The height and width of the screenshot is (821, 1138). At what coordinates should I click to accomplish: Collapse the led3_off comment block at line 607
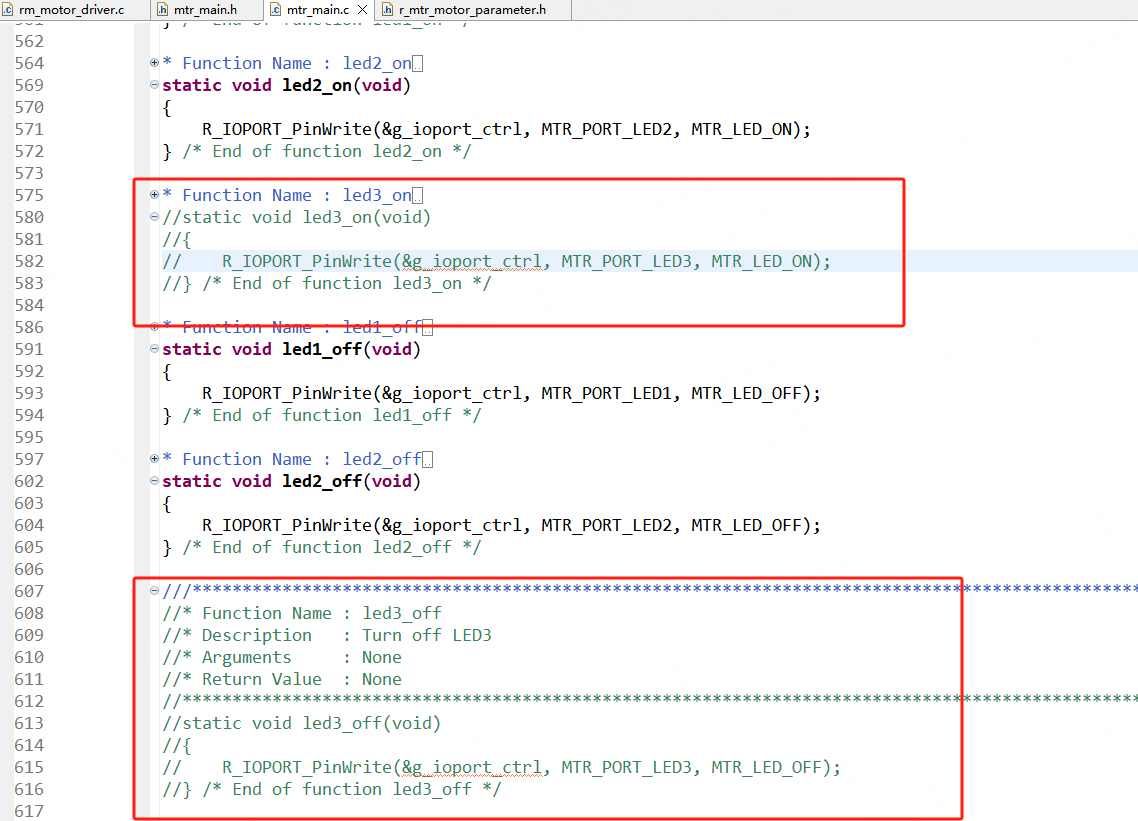click(x=154, y=591)
